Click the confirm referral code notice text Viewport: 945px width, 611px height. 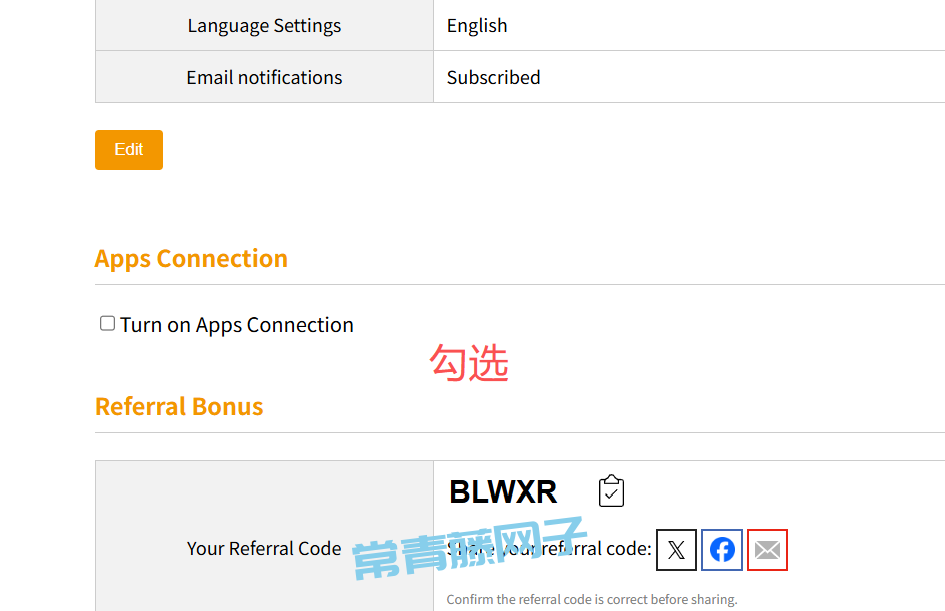pos(592,600)
